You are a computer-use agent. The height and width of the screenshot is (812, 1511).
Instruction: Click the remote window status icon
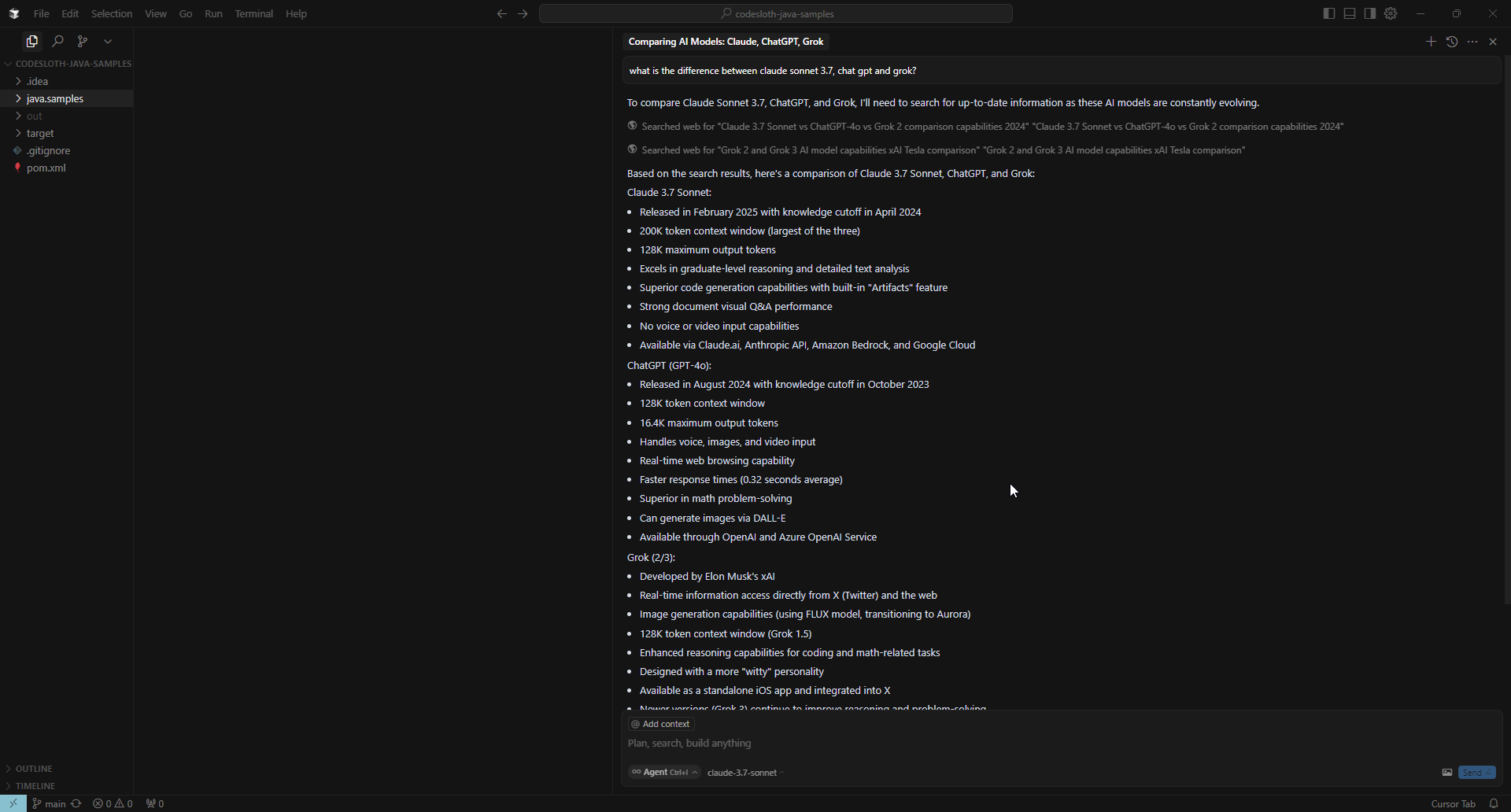pos(13,803)
